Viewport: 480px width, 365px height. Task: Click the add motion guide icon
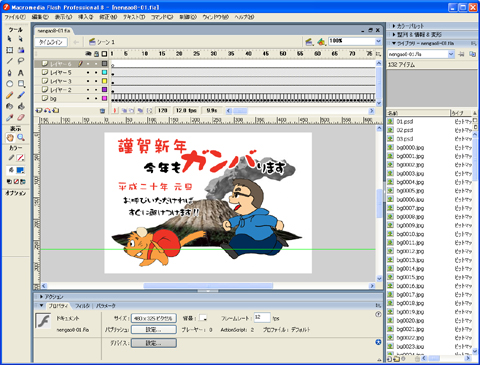47,110
